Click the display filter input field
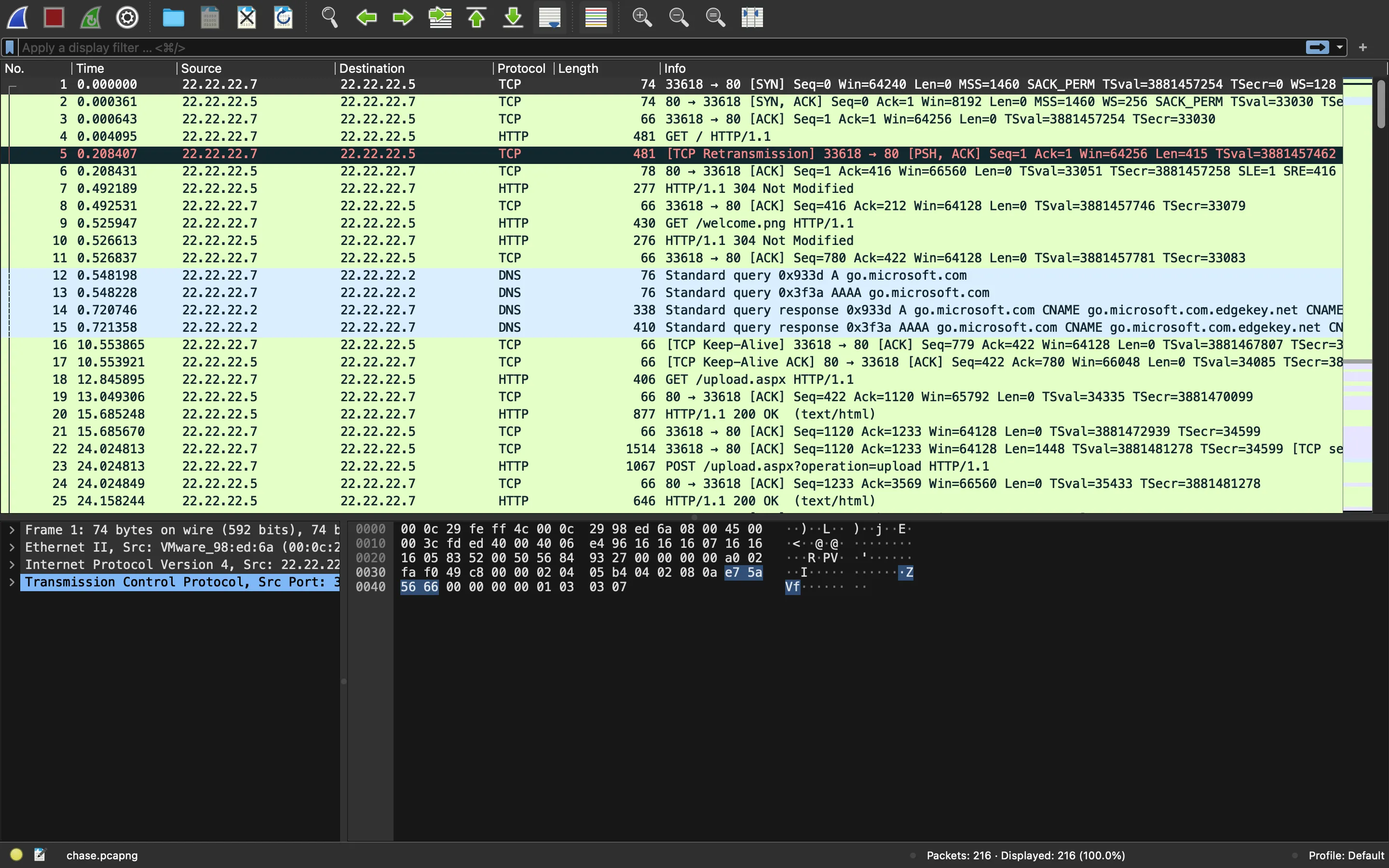The image size is (1389, 868). point(660,48)
